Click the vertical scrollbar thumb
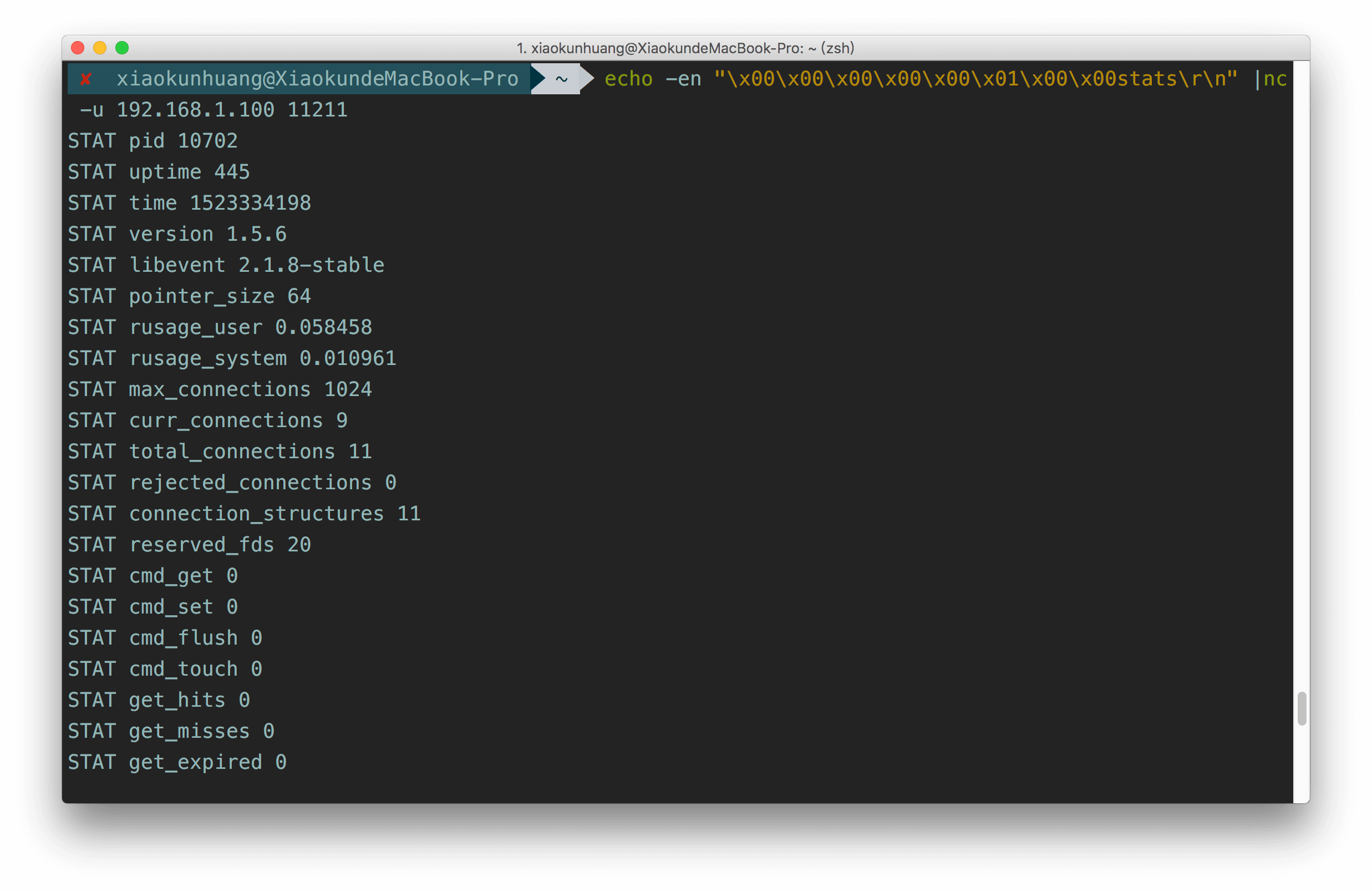The width and height of the screenshot is (1372, 892). pyautogui.click(x=1301, y=708)
